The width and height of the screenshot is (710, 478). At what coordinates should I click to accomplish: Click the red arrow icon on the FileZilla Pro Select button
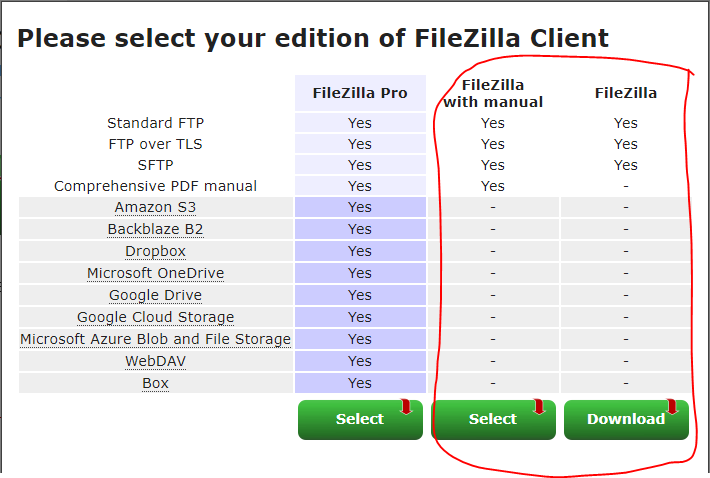406,406
